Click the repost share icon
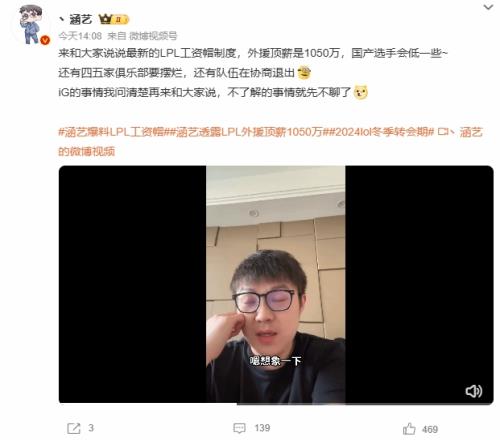 tap(73, 428)
